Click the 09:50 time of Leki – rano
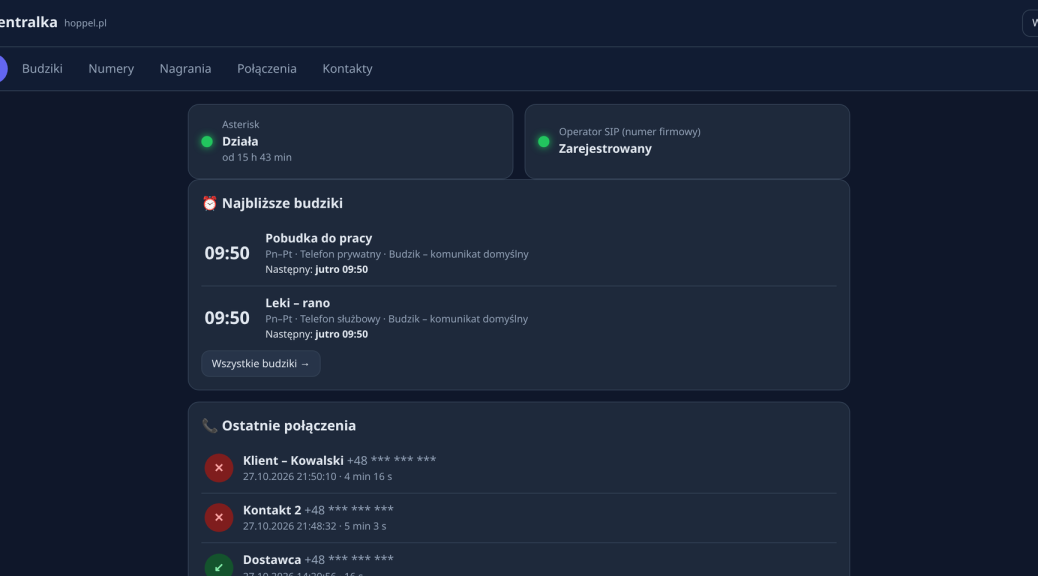Viewport: 1038px width, 576px height. coord(227,318)
